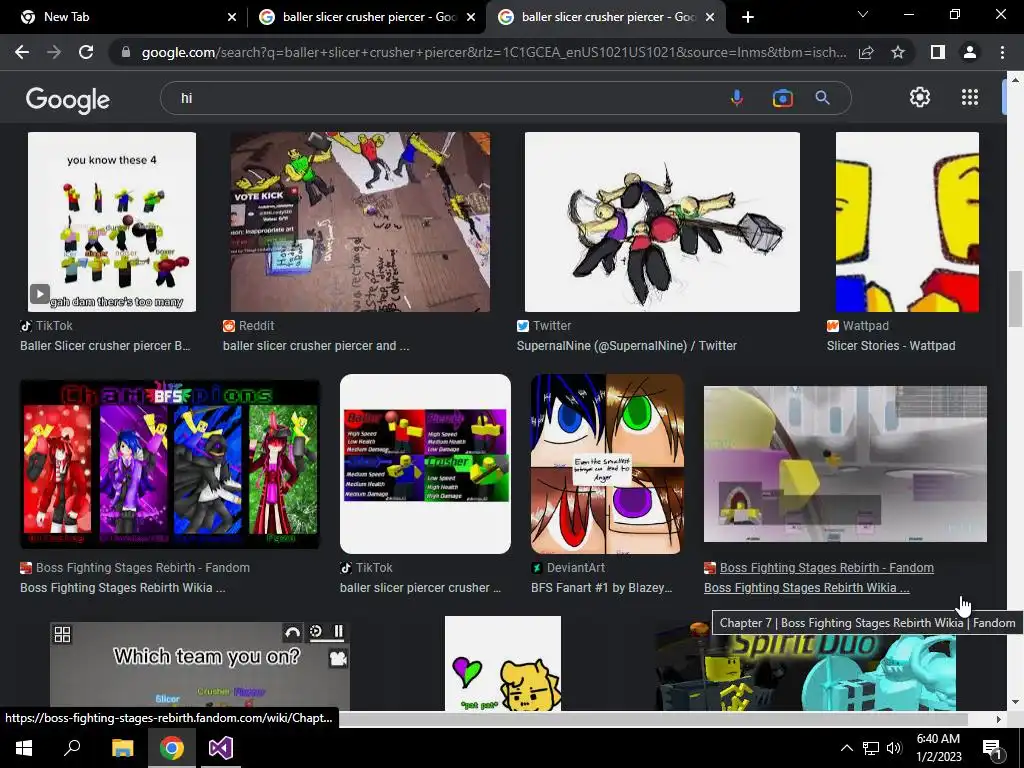Viewport: 1024px width, 768px height.
Task: Open a new browser tab
Action: click(748, 17)
